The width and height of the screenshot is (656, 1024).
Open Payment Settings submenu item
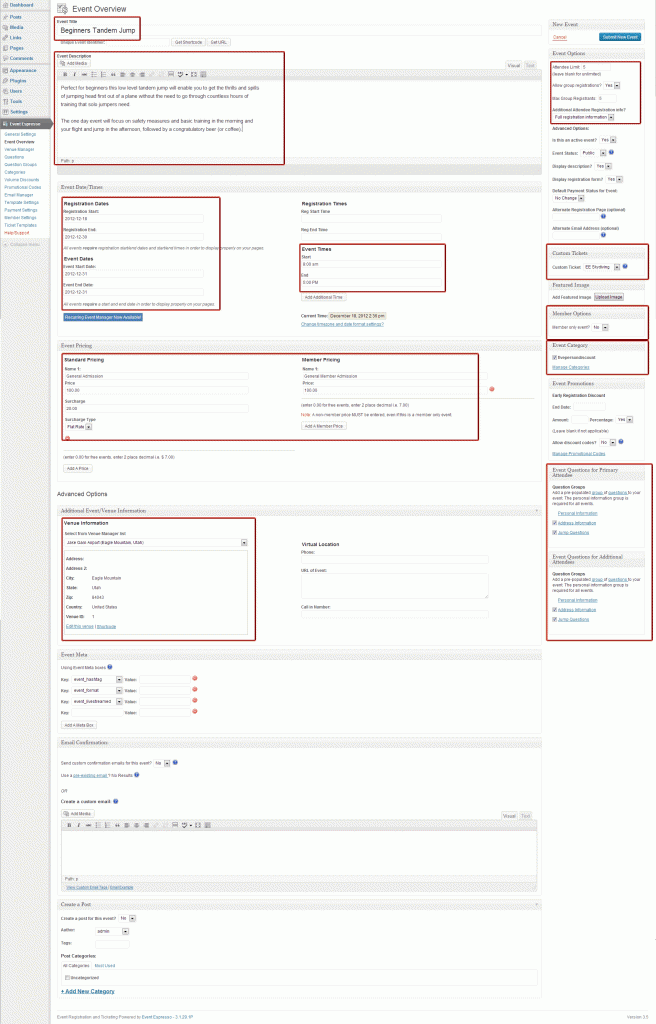(x=21, y=210)
